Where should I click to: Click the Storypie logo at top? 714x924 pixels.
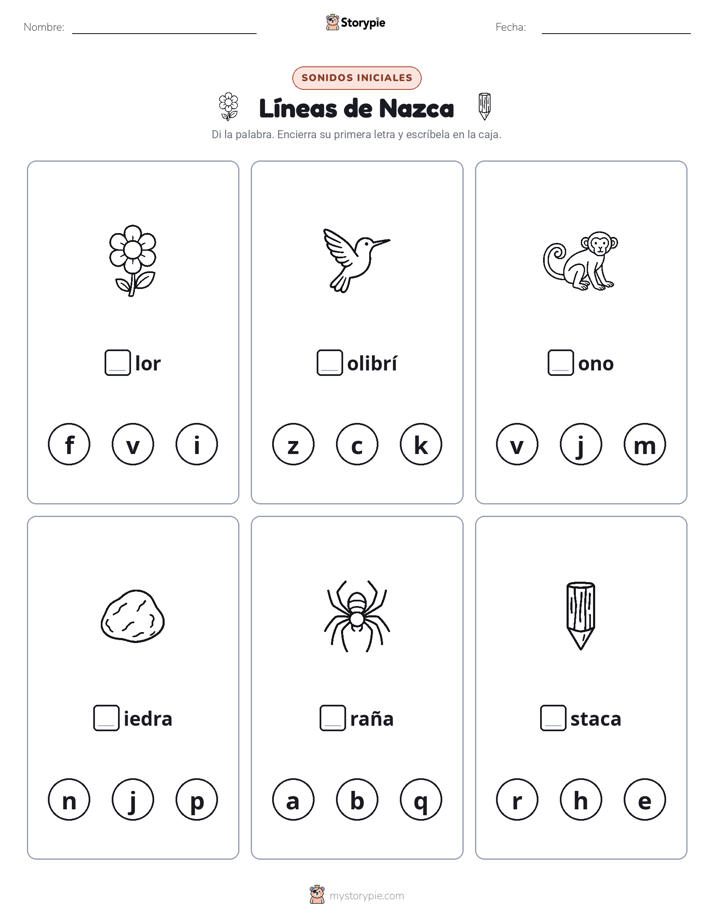356,22
